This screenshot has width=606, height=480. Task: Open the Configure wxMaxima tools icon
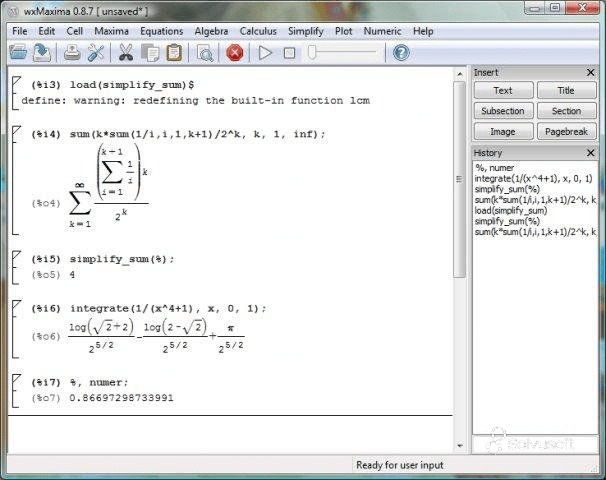(x=96, y=53)
